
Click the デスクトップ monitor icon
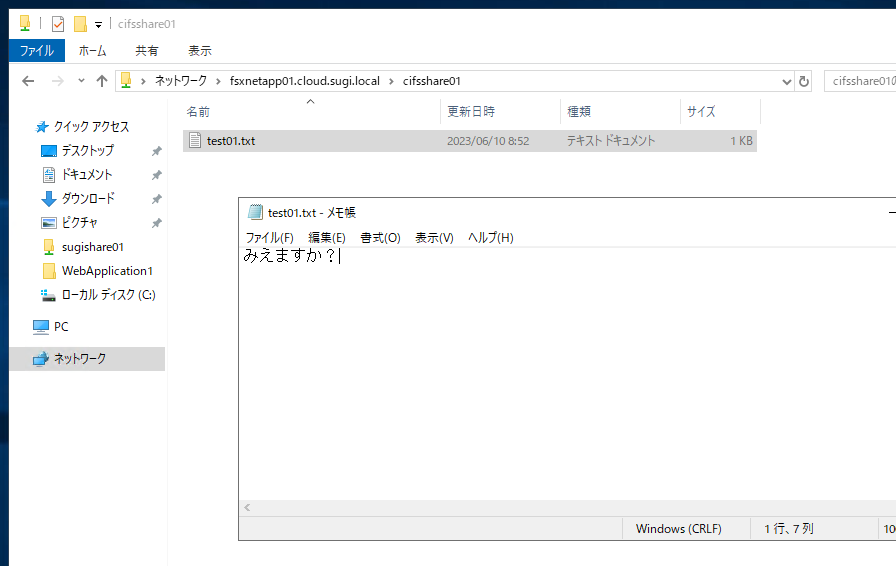click(49, 151)
